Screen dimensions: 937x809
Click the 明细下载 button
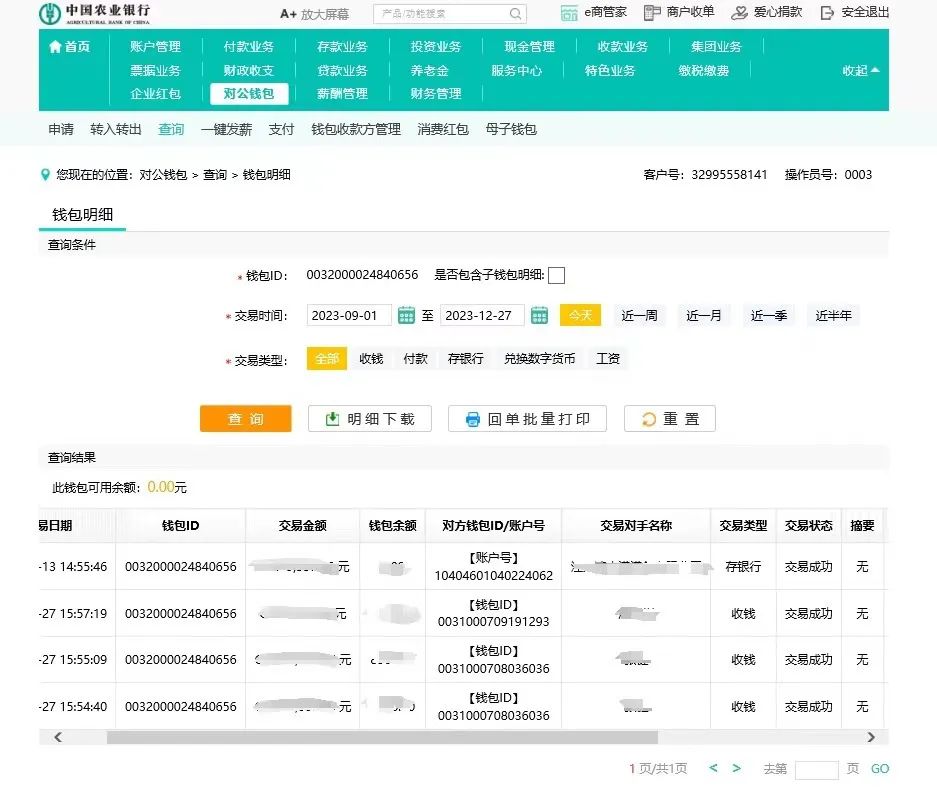pos(369,419)
